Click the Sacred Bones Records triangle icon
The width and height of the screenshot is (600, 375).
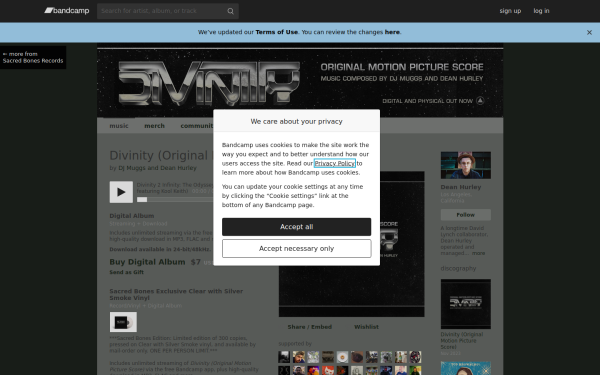pos(480,101)
